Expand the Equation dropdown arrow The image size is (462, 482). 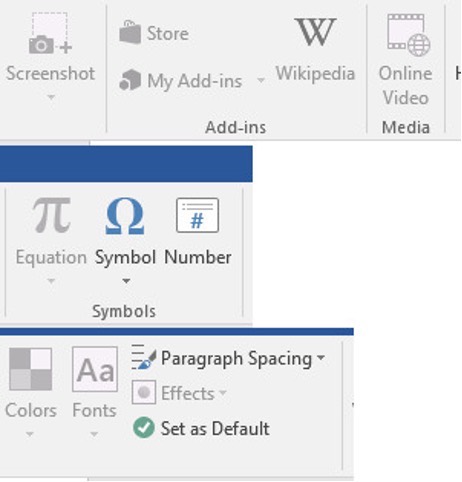(51, 281)
